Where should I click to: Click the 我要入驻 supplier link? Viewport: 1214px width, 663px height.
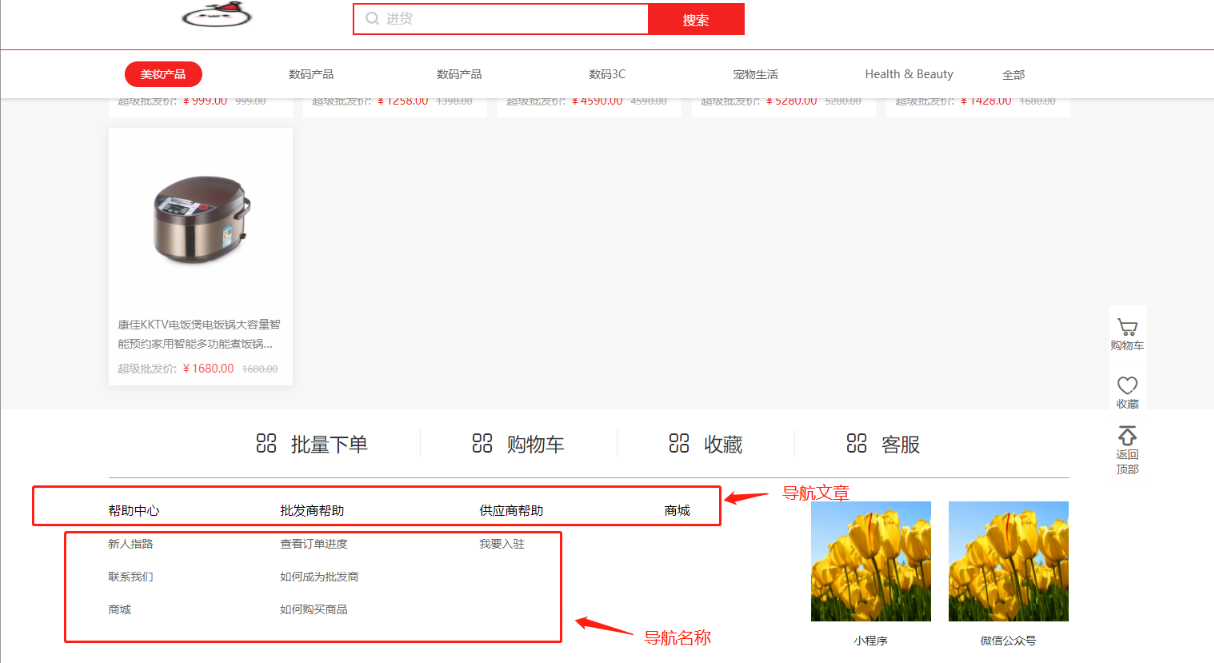(x=501, y=545)
